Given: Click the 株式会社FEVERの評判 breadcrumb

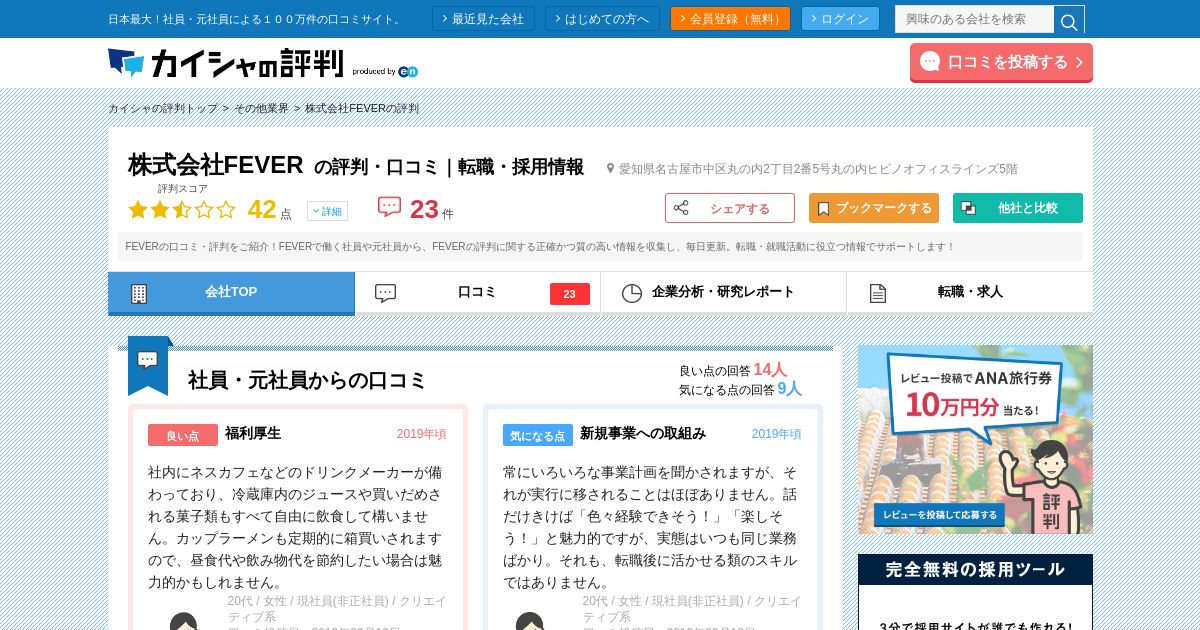Looking at the screenshot, I should (x=362, y=108).
